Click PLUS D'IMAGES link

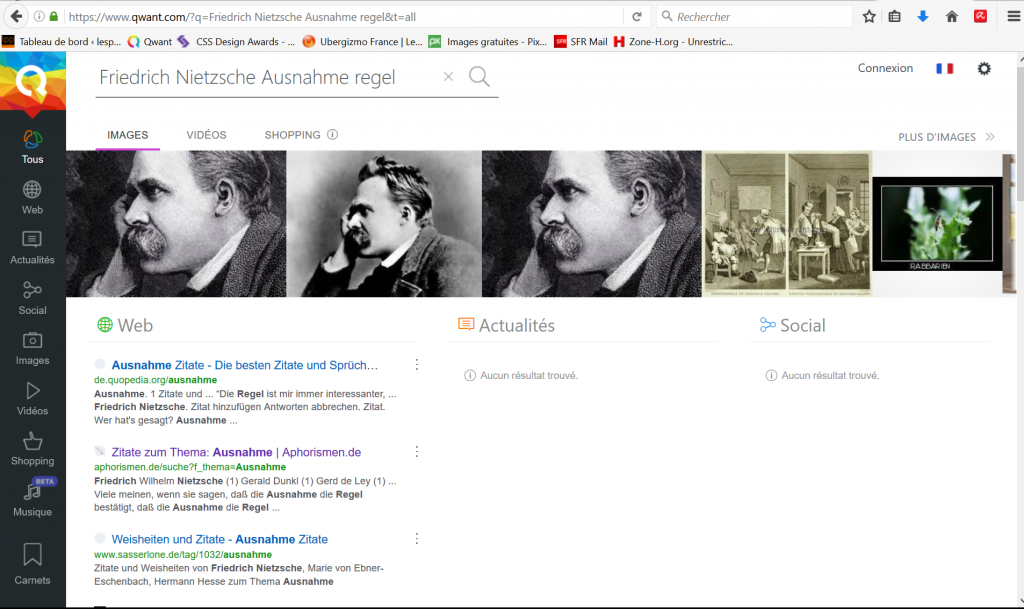tap(936, 137)
